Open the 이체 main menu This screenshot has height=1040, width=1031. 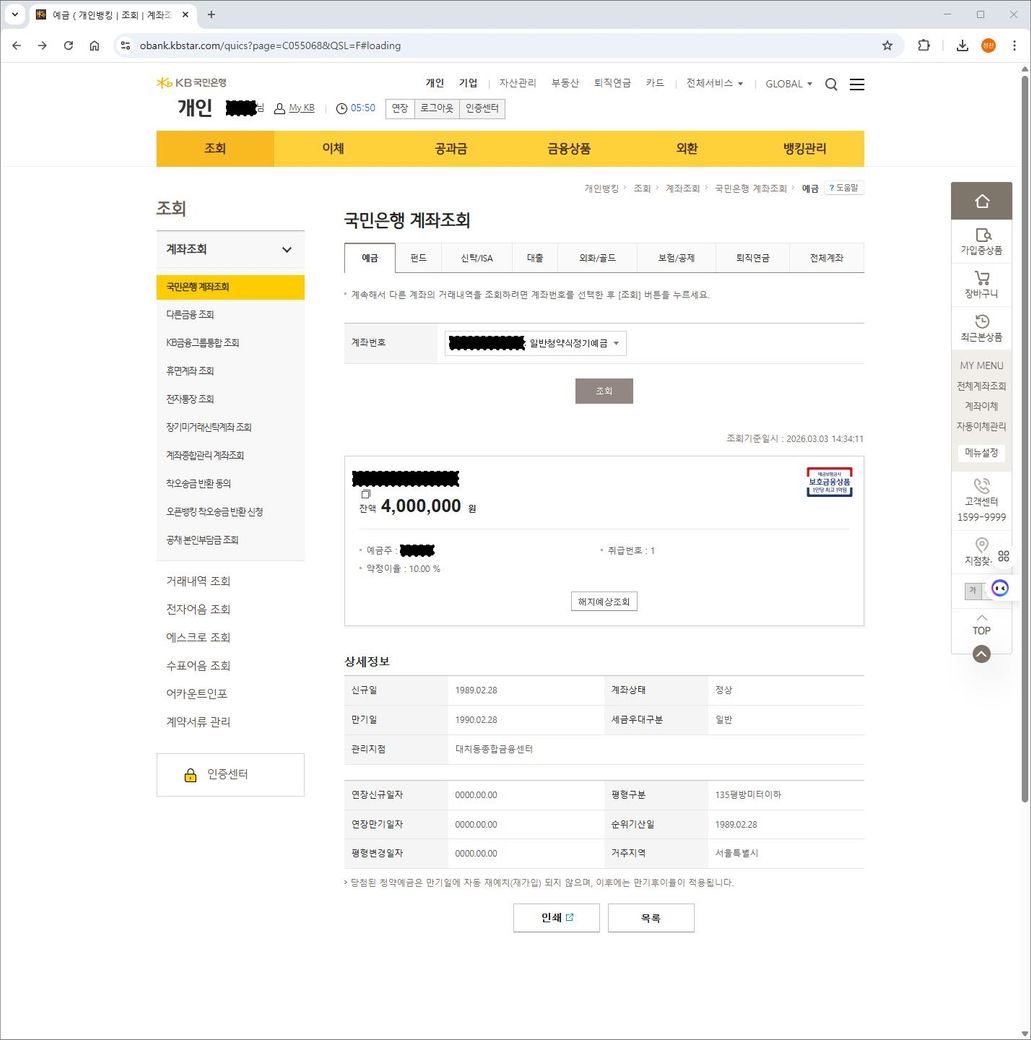coord(333,149)
